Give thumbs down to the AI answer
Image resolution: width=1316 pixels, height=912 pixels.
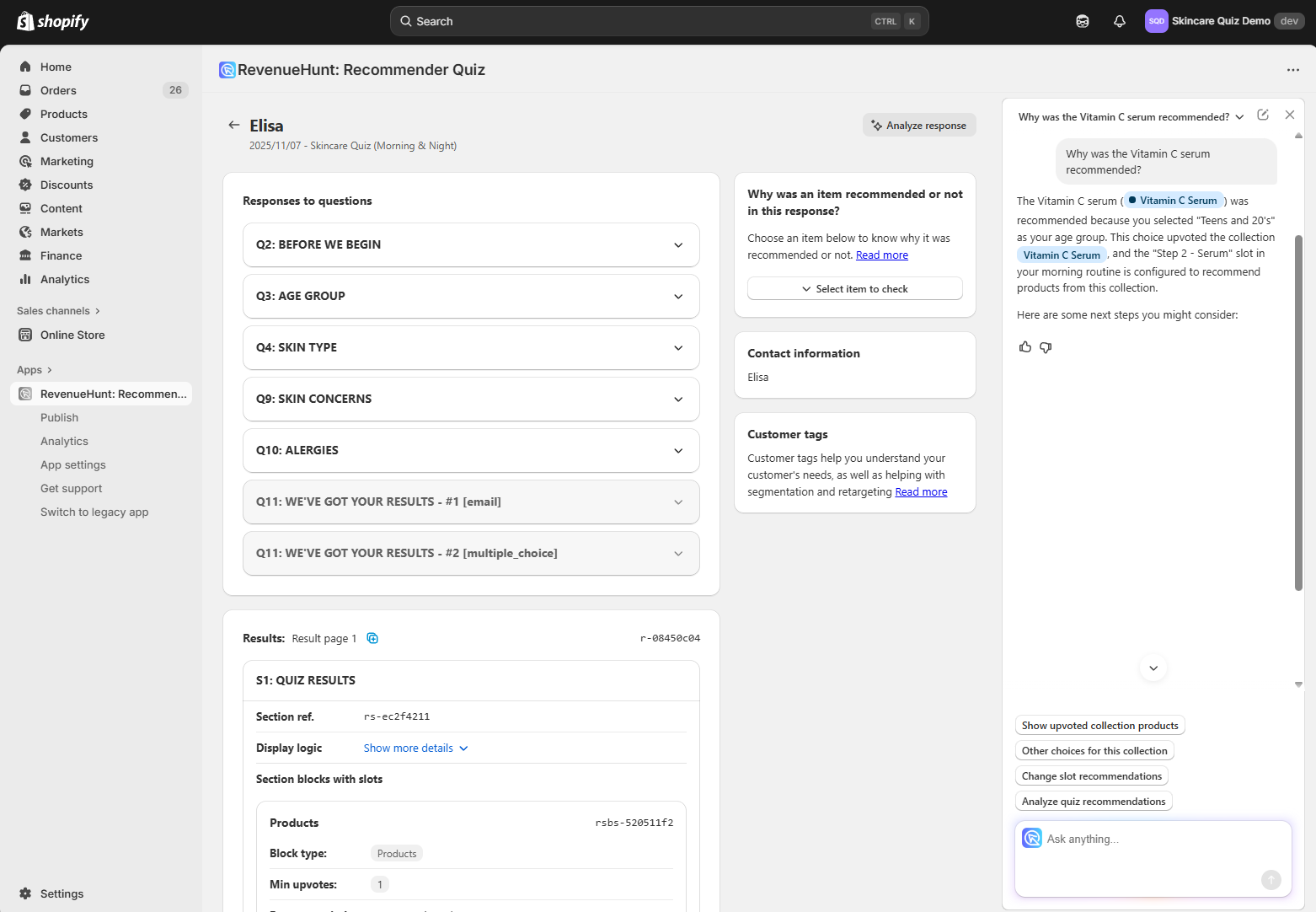[x=1046, y=347]
